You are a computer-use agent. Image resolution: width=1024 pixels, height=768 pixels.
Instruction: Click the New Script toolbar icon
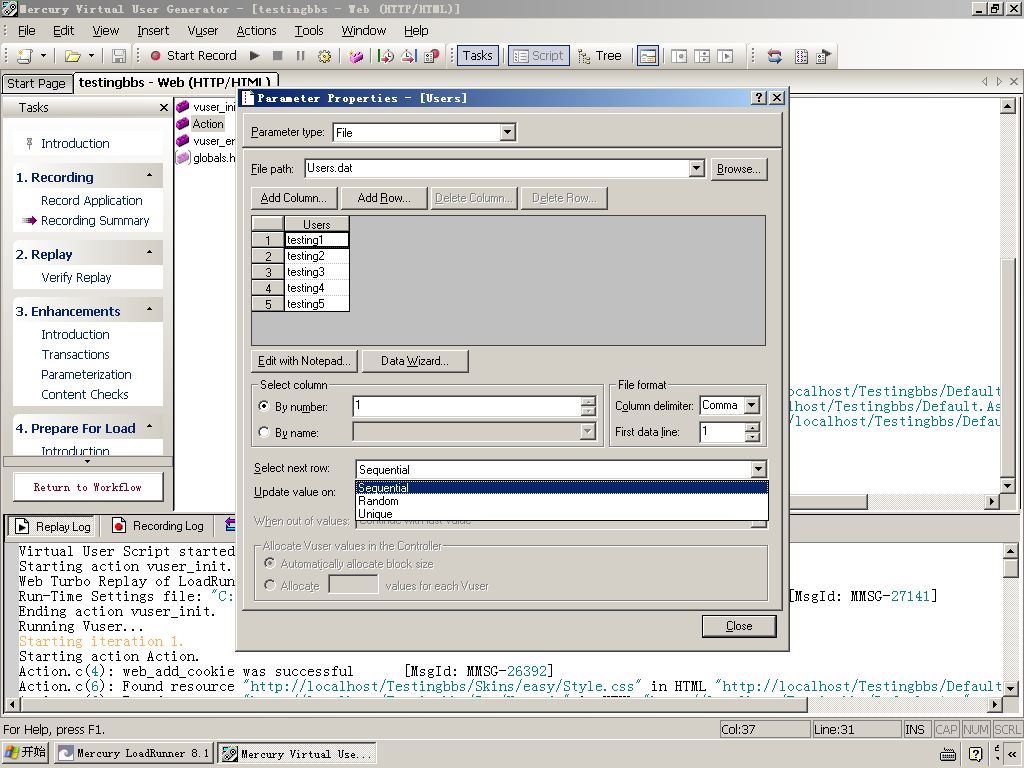(25, 56)
